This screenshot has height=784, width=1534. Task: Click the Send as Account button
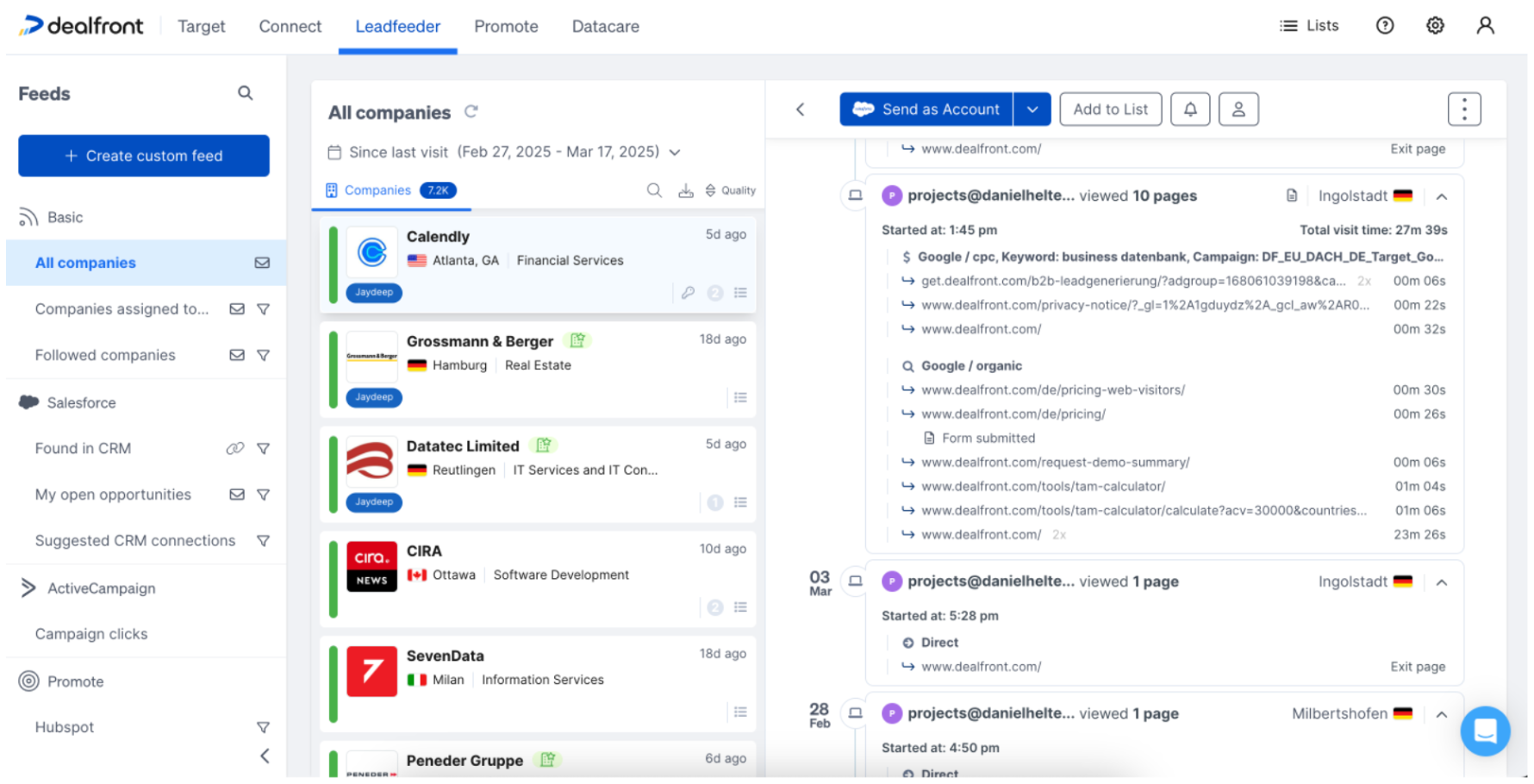tap(926, 109)
